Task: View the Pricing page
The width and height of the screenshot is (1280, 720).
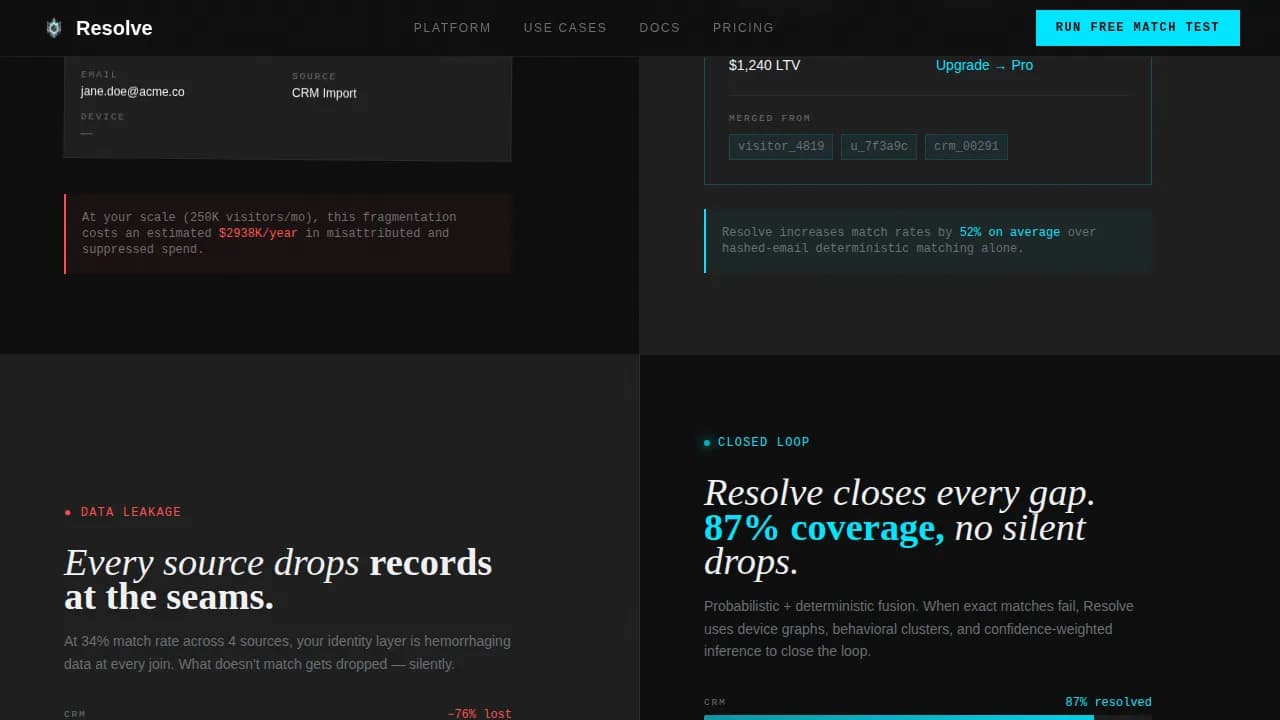Action: [x=743, y=28]
